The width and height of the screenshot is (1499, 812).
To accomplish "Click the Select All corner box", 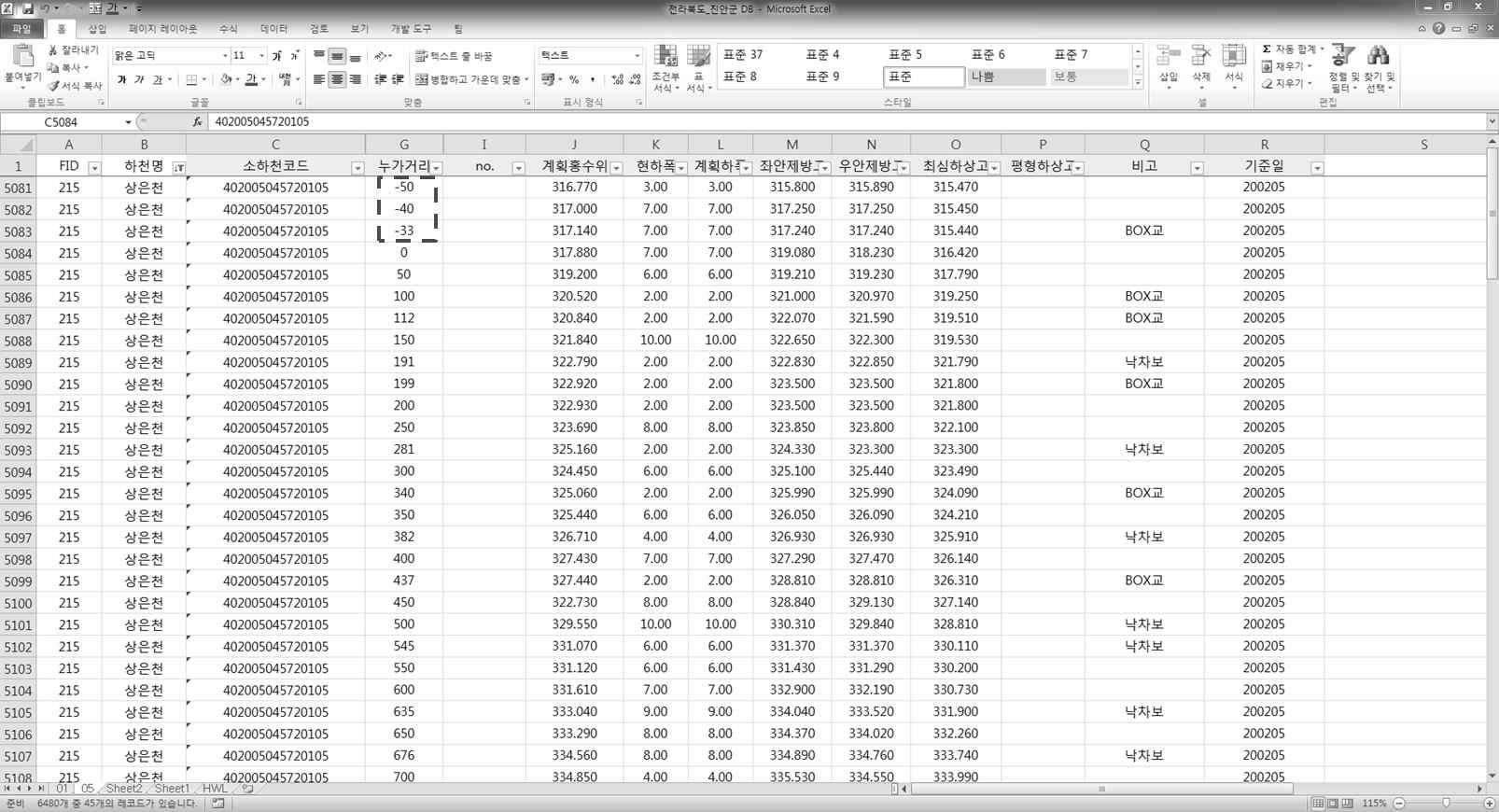I will (x=18, y=144).
